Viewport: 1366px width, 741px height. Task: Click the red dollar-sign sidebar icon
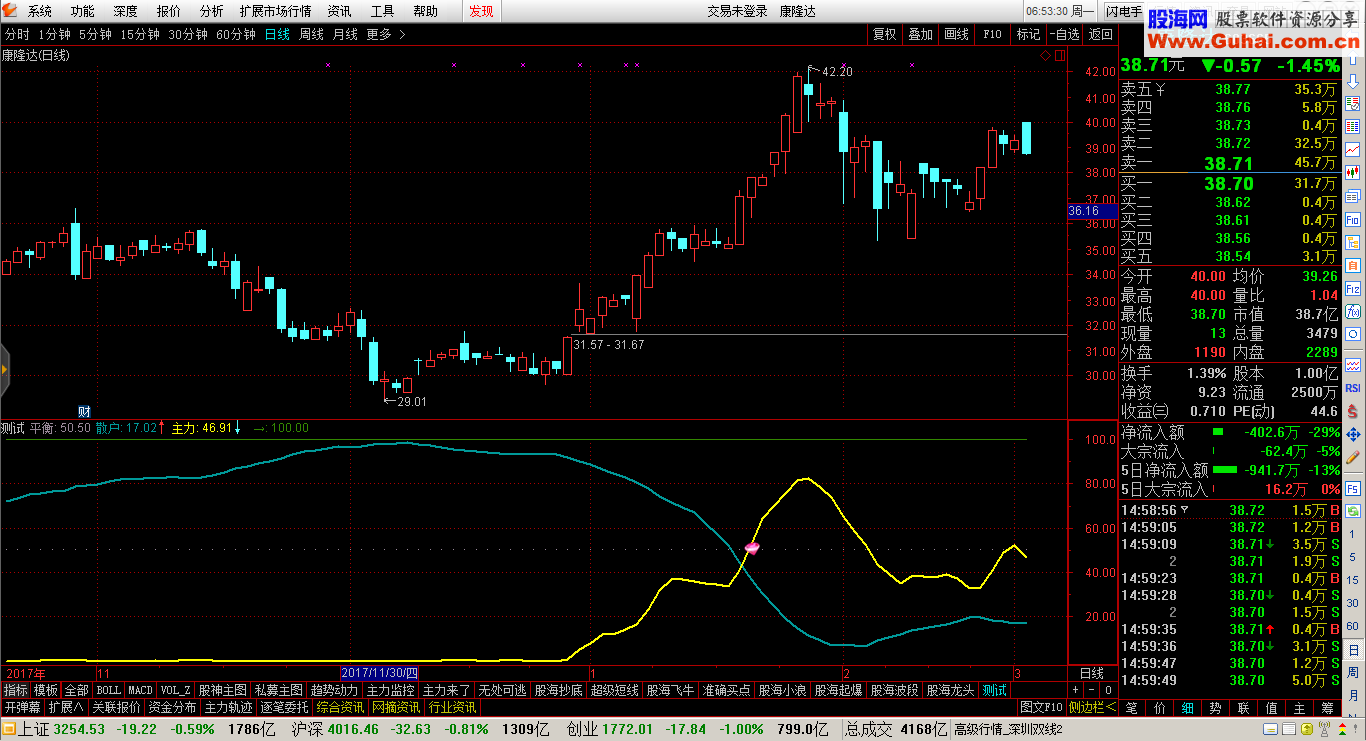(1353, 411)
